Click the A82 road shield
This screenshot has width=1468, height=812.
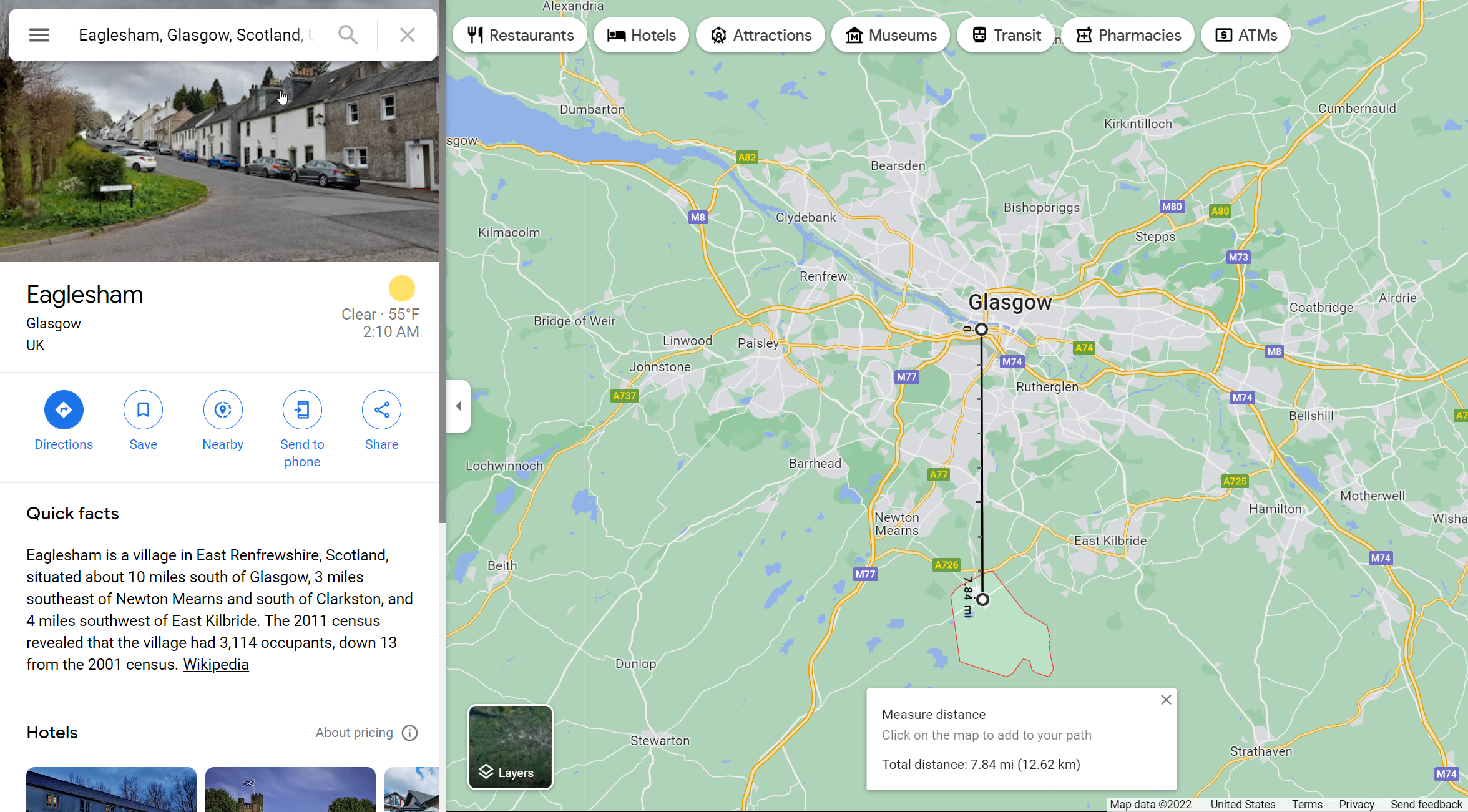[x=747, y=157]
